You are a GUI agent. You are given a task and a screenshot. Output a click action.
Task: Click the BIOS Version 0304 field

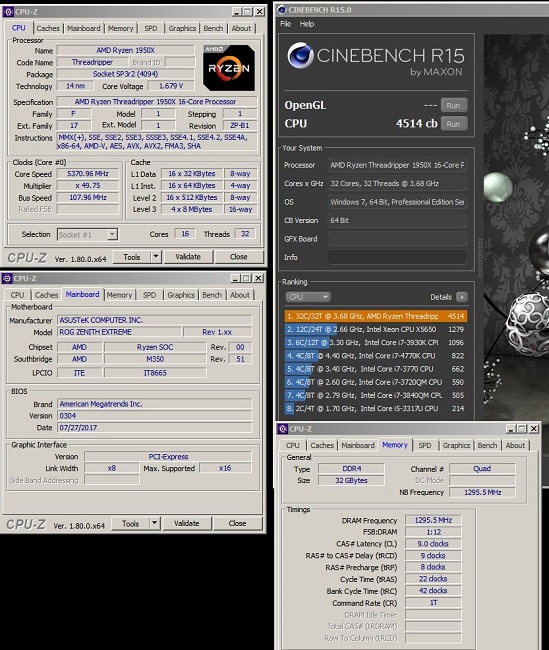(154, 415)
